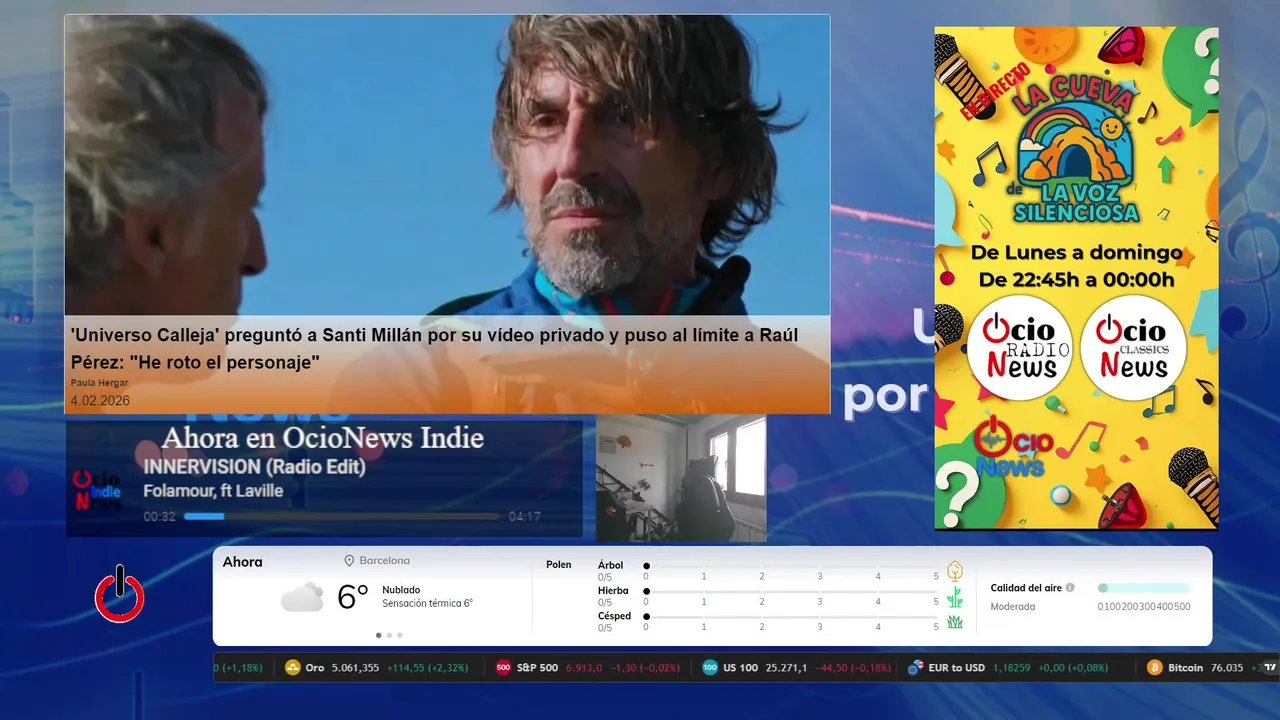
Task: Click the Árbol pollen level slider
Action: tap(792, 566)
